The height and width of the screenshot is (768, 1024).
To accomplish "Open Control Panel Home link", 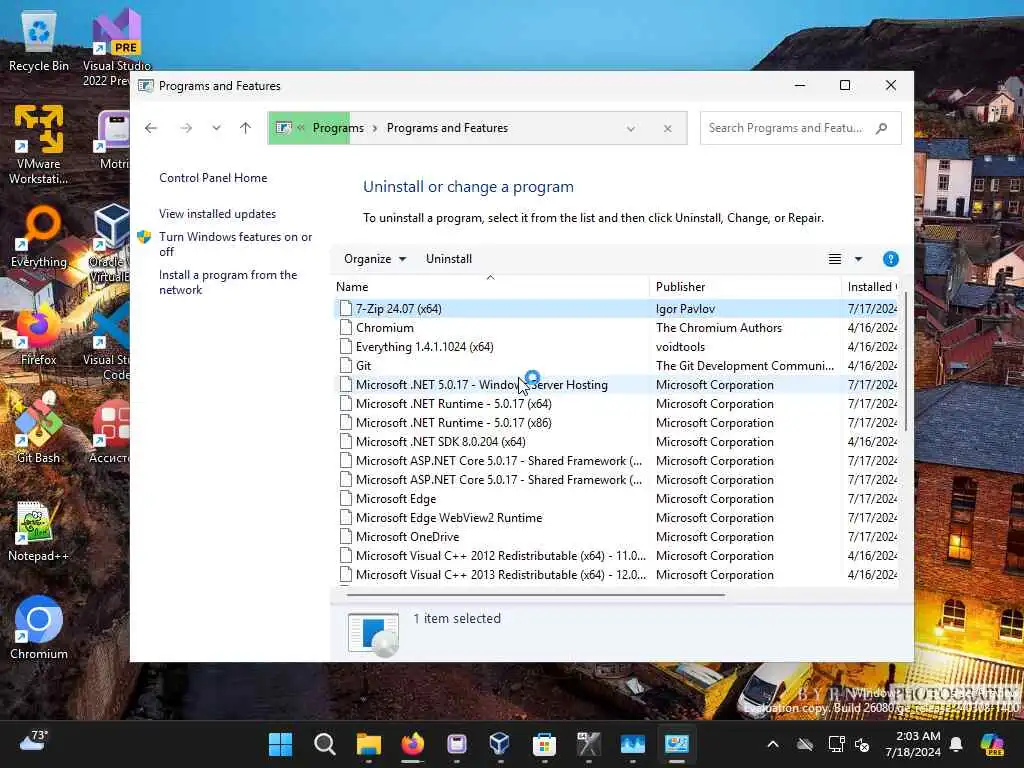I will [213, 178].
